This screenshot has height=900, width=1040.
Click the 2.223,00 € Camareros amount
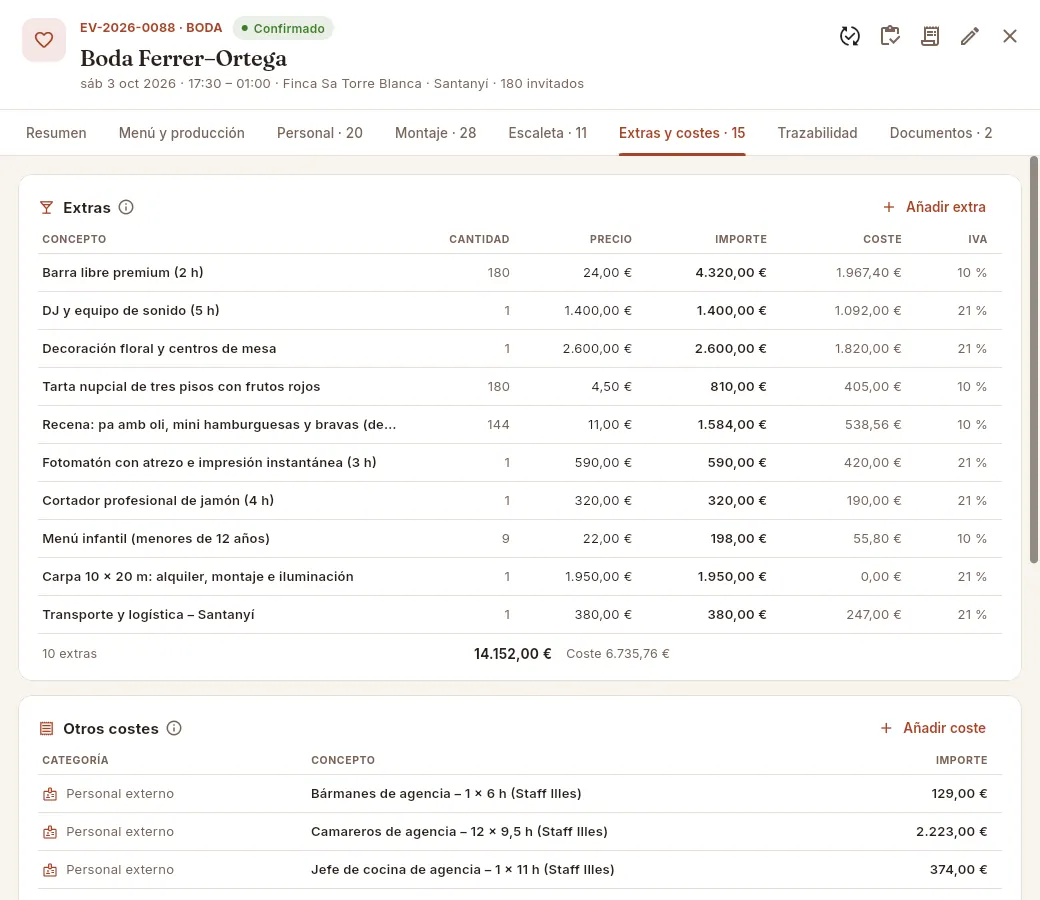[952, 832]
